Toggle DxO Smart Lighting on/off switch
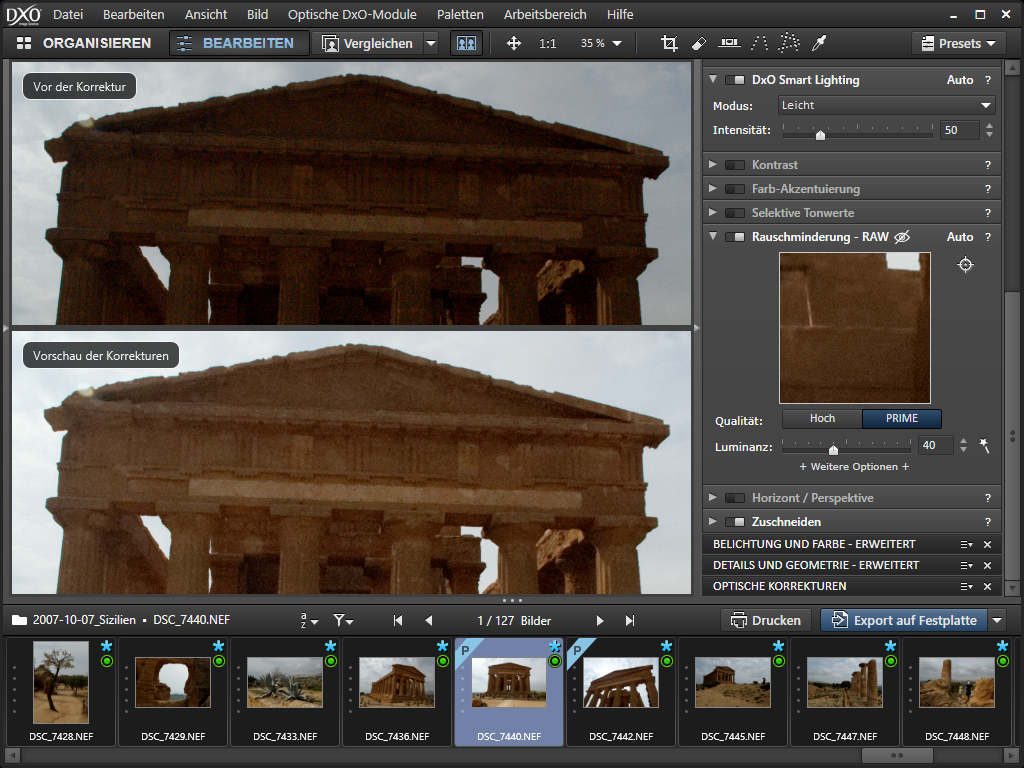Viewport: 1024px width, 768px height. point(735,80)
